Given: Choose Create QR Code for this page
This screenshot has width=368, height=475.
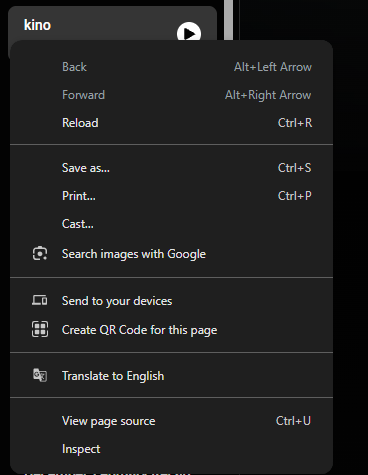Looking at the screenshot, I should pos(171,330).
